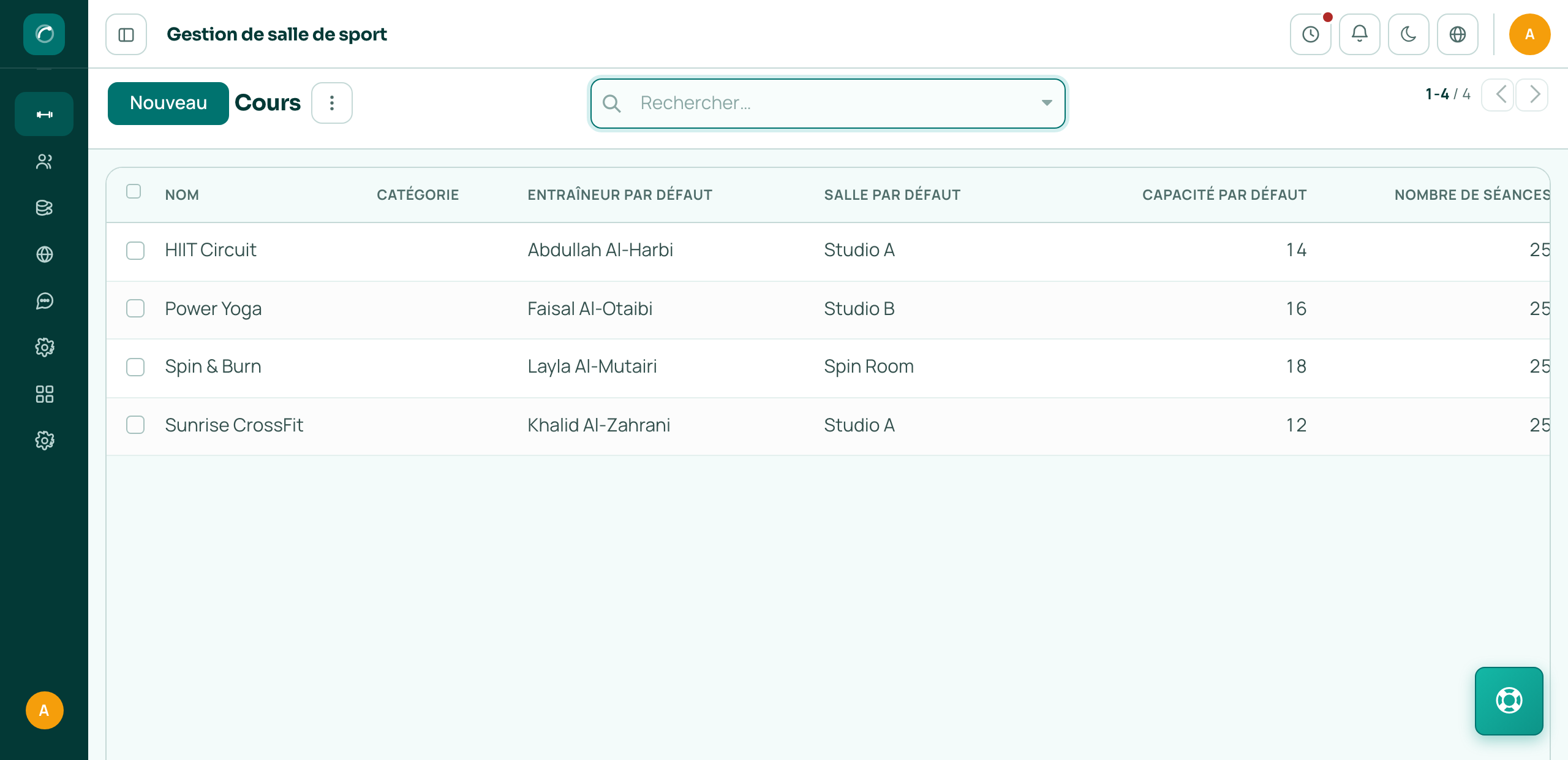Check the Sunrise CrossFit row checkbox
The image size is (1568, 760).
pos(135,425)
